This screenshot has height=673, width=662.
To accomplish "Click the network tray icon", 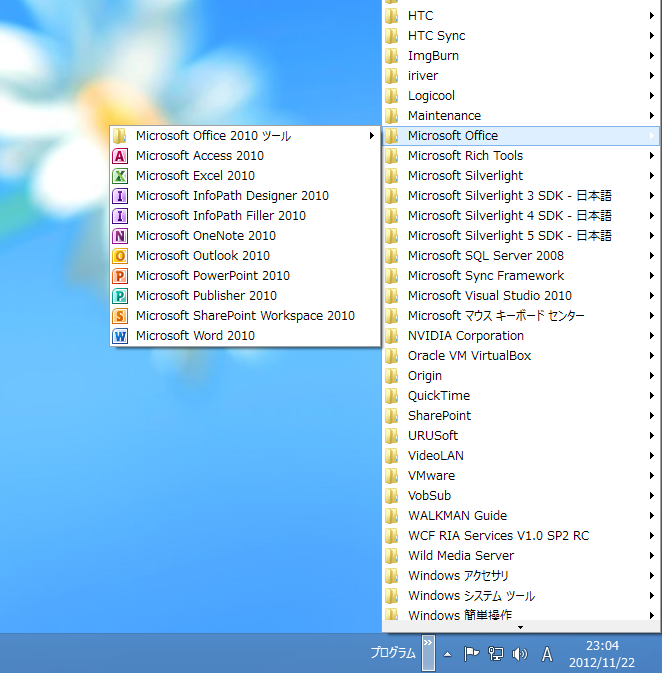I will click(496, 654).
